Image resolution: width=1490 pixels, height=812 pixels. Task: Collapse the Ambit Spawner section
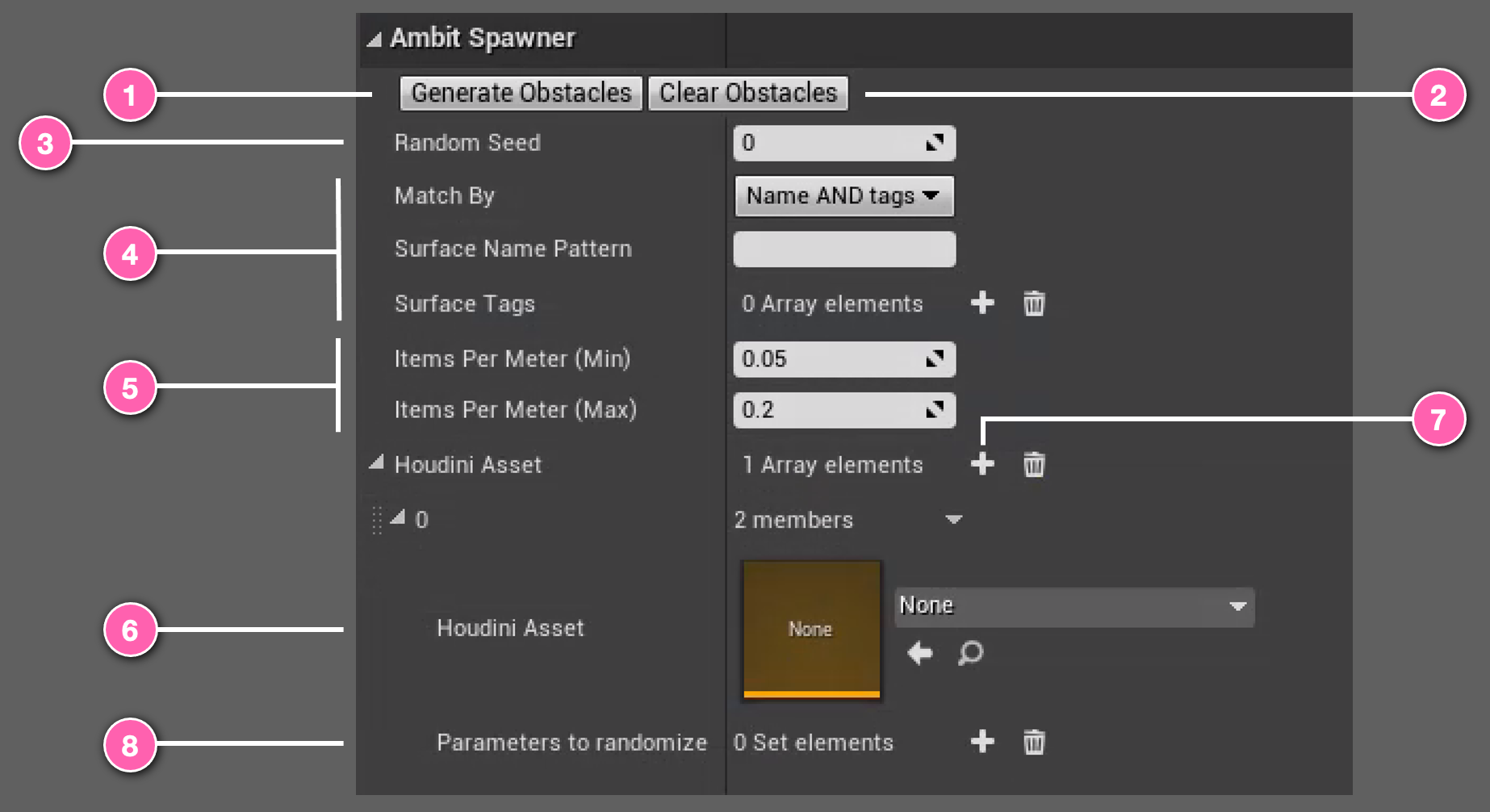(374, 39)
